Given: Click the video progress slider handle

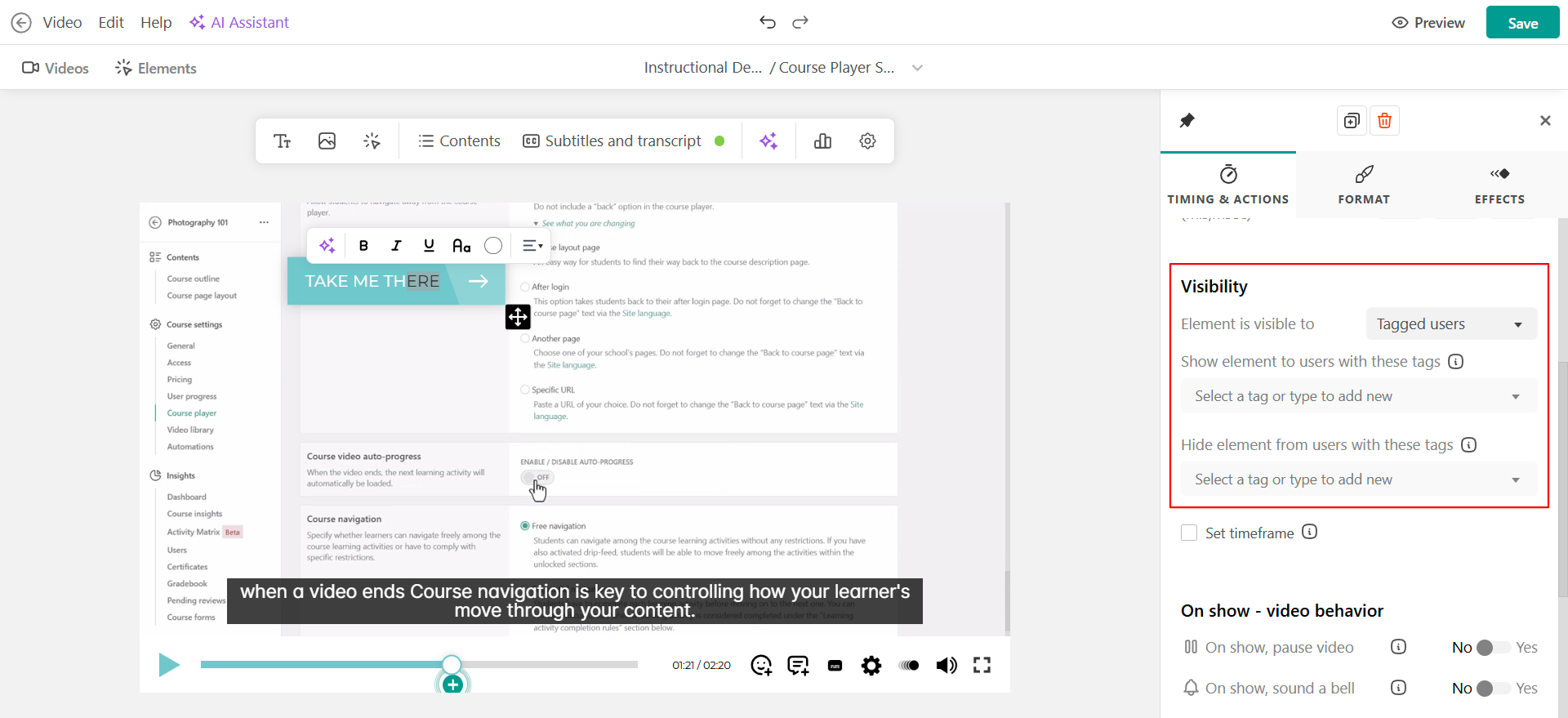Looking at the screenshot, I should 452,664.
